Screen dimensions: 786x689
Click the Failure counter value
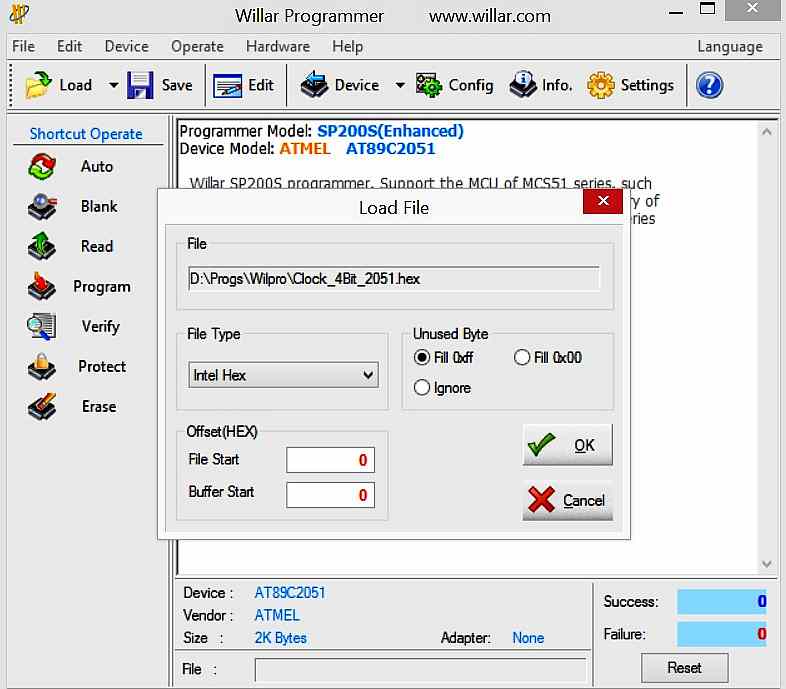pos(722,634)
